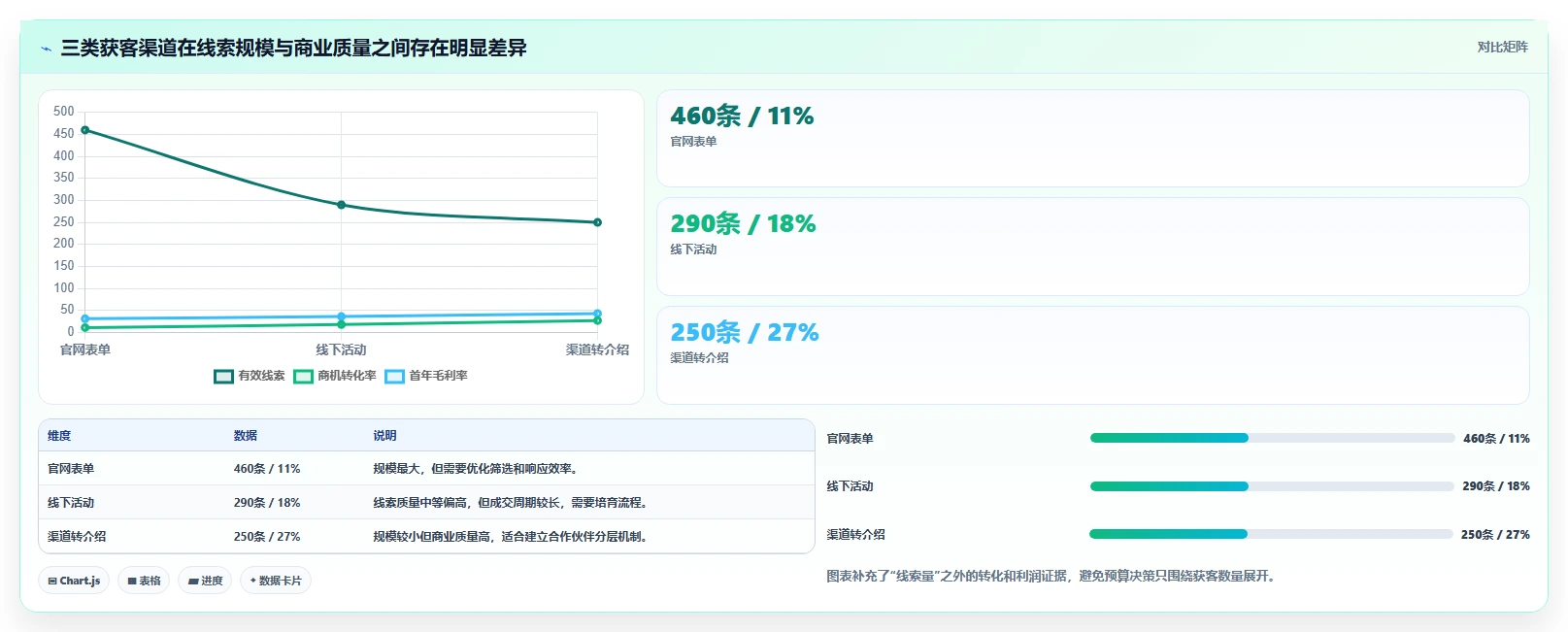Select the 官网表单 table row cell
Image resolution: width=1568 pixels, height=632 pixels.
point(71,469)
